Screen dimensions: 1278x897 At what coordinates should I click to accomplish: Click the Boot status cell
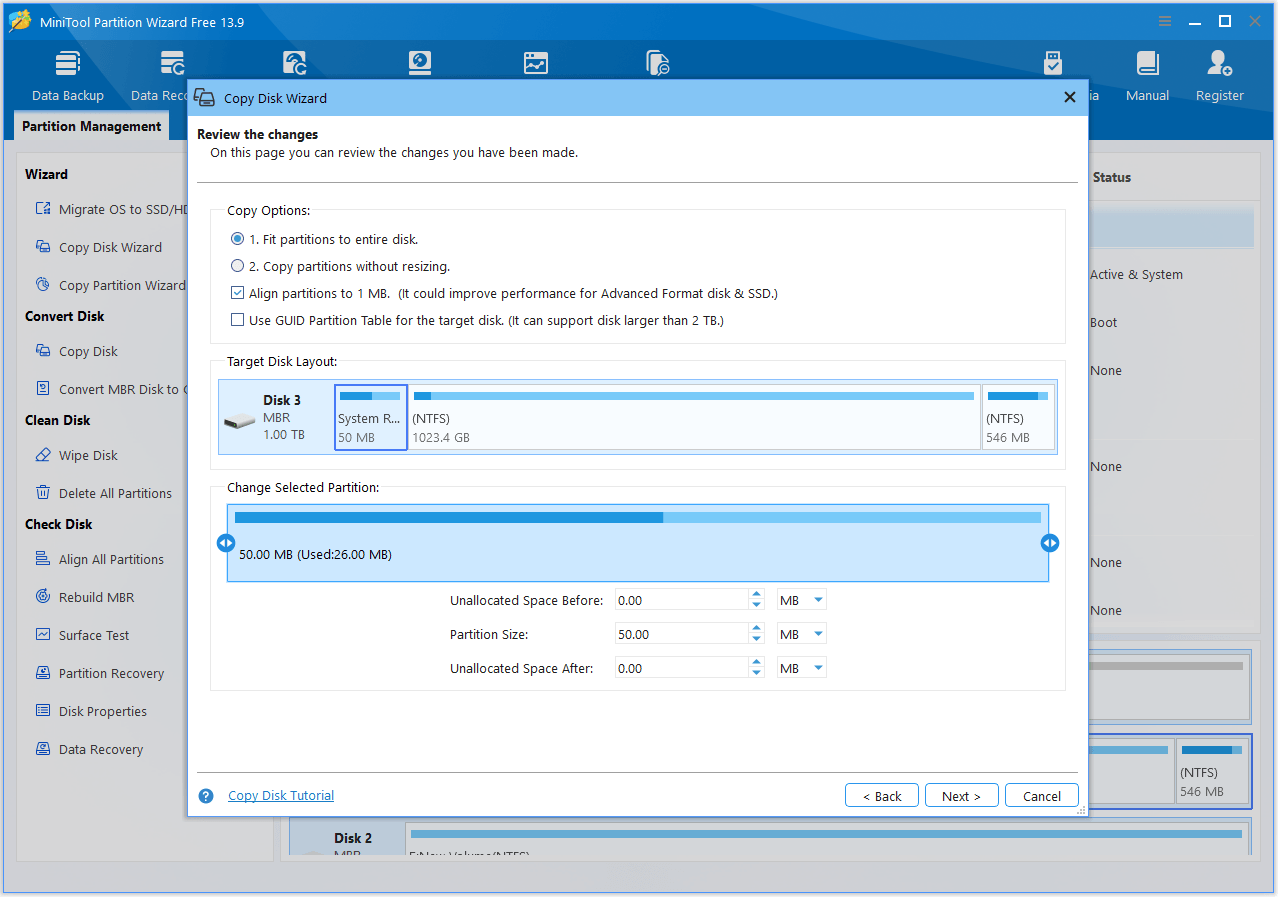pos(1104,322)
